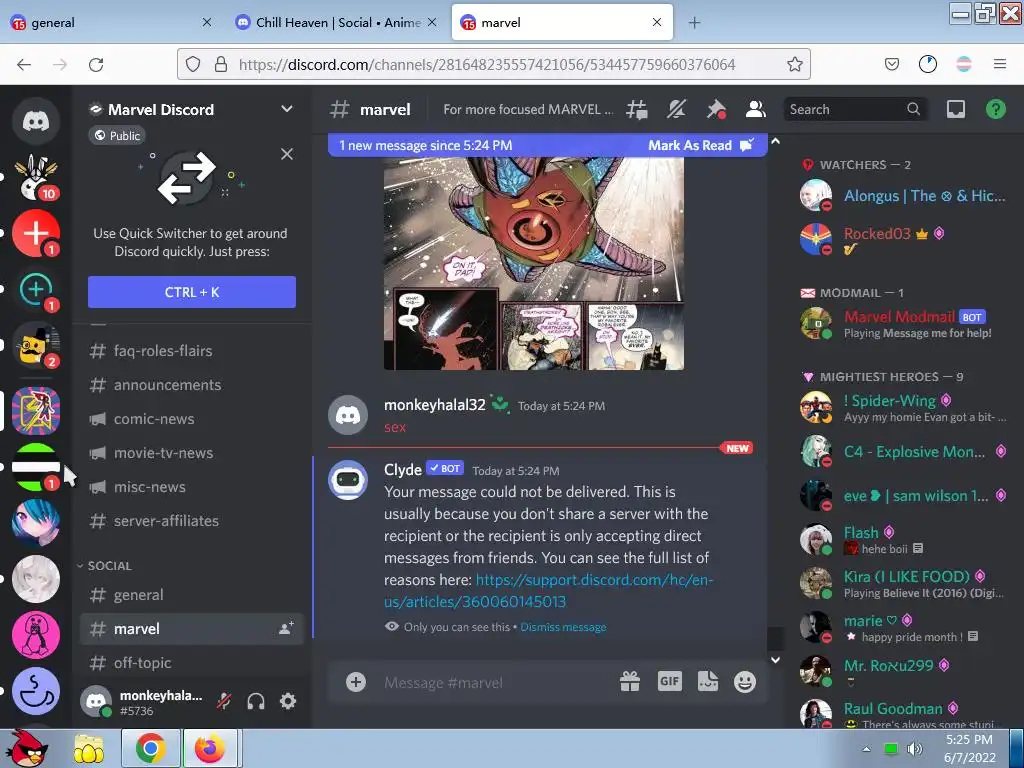Open the Marvel Discord server icon
Screen dimensions: 1024x768
(36, 411)
